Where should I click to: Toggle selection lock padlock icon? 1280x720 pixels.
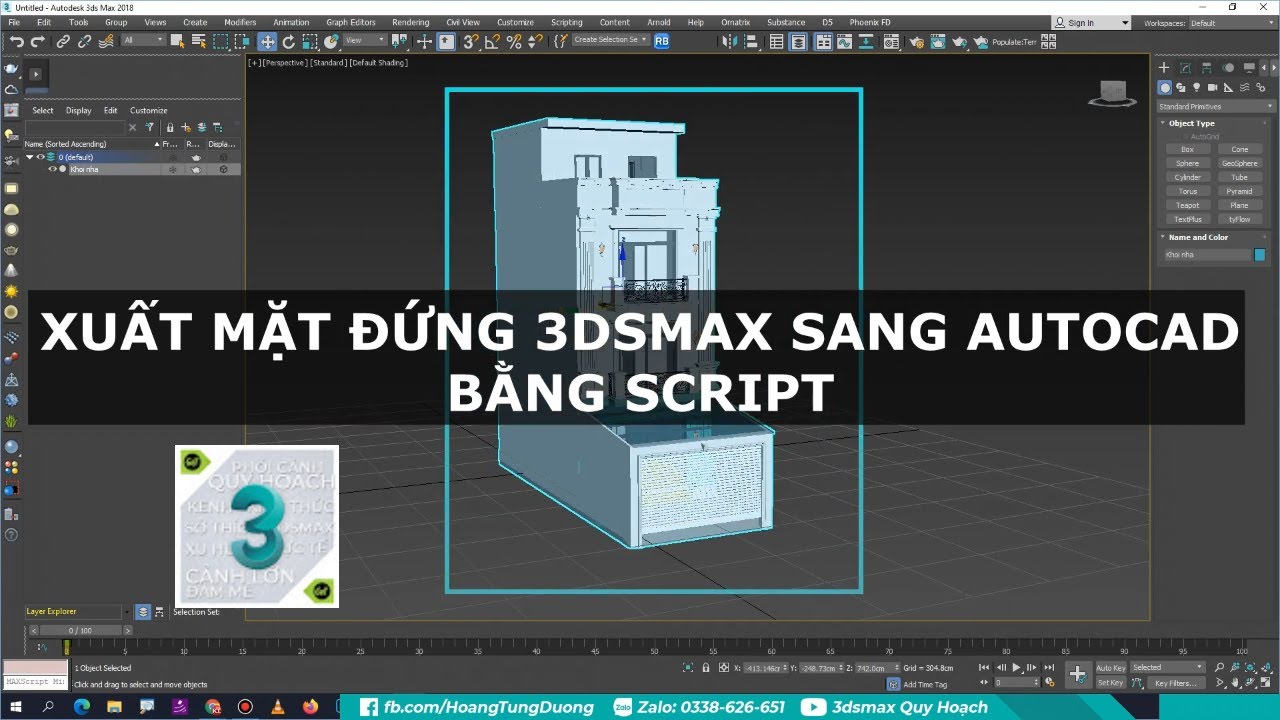(x=707, y=668)
